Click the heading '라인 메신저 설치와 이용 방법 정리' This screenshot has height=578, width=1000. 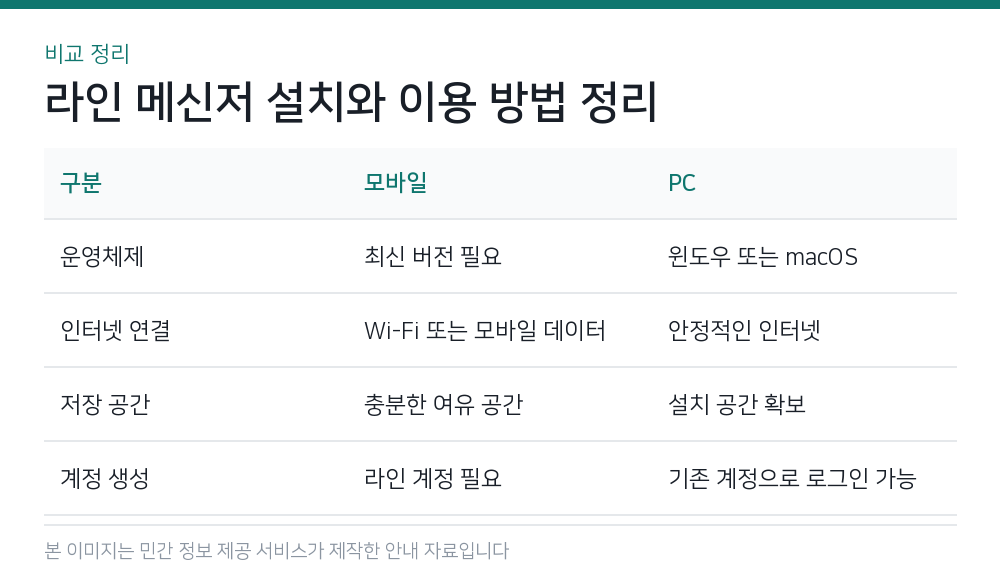[351, 102]
